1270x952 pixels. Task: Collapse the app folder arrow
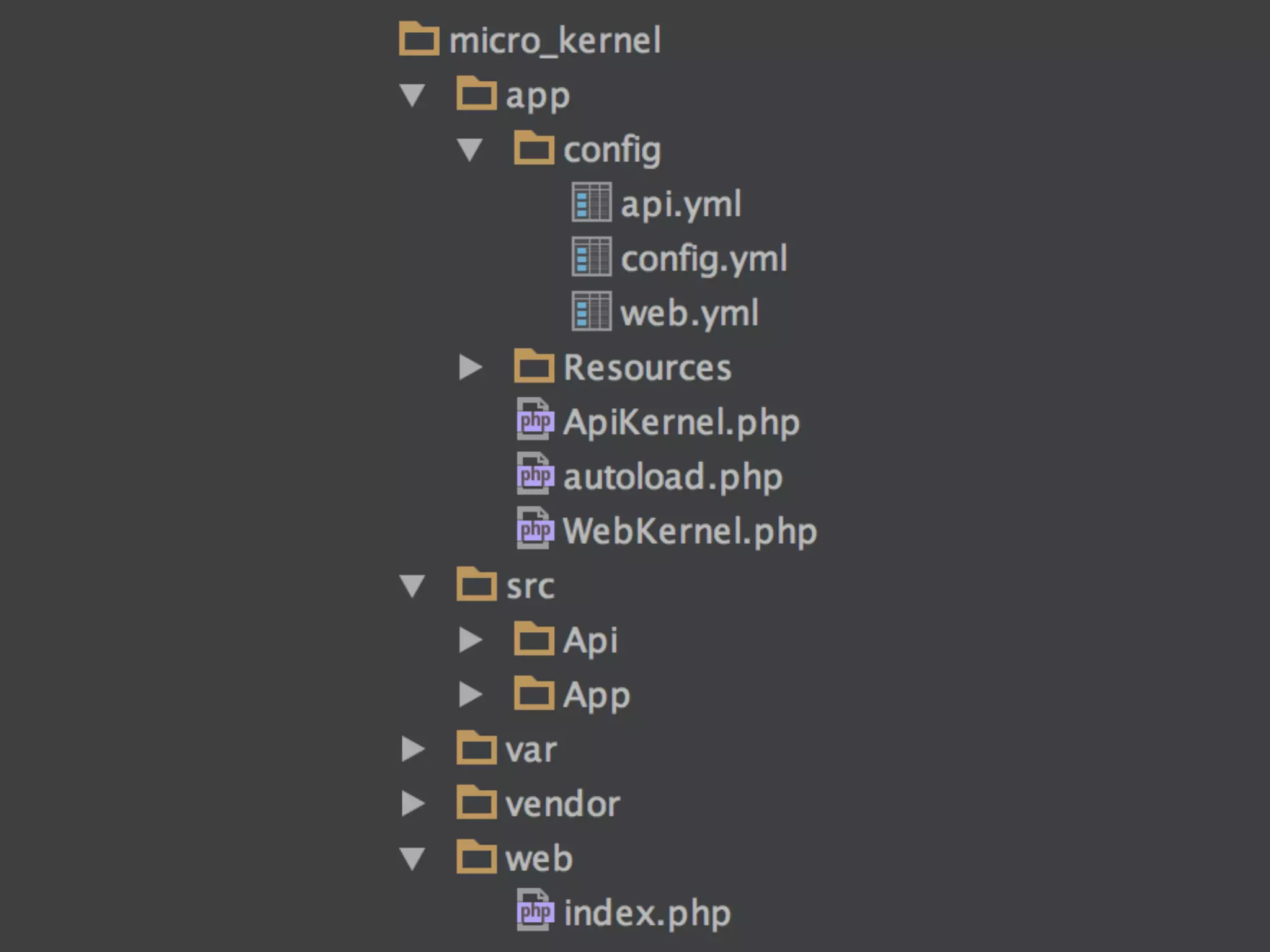(412, 95)
